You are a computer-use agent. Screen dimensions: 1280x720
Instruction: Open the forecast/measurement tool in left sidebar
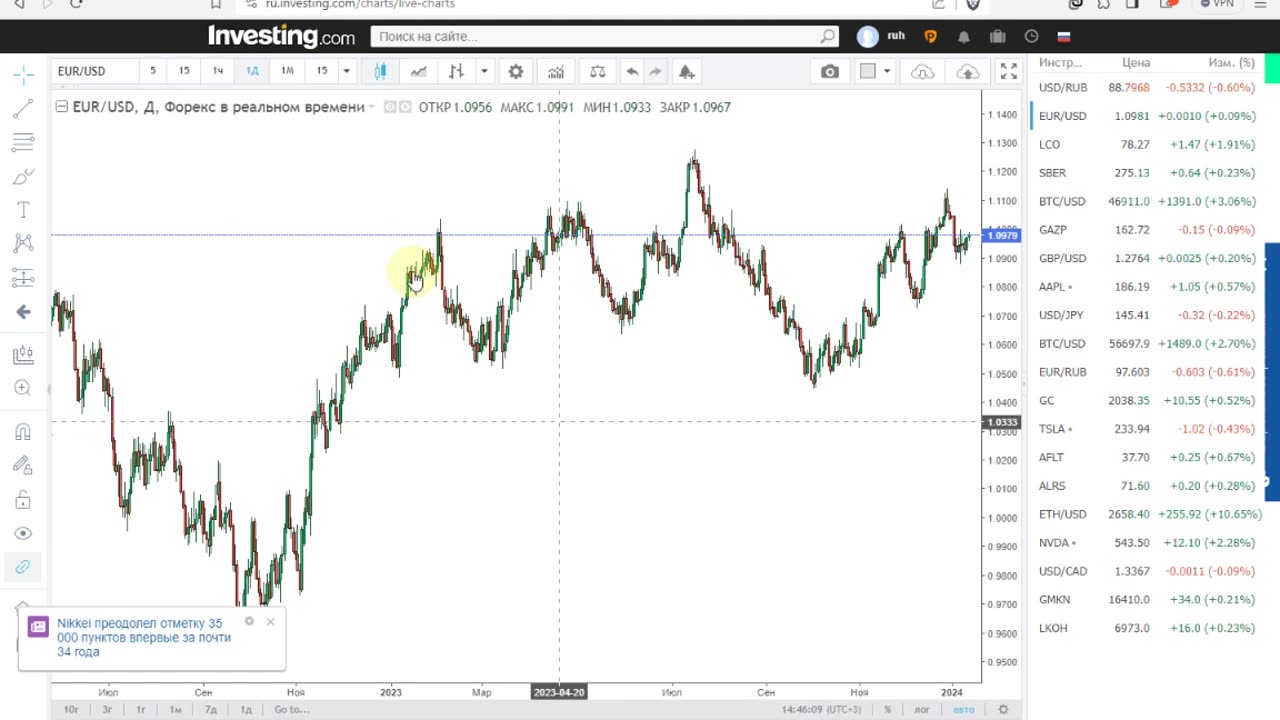(x=23, y=277)
